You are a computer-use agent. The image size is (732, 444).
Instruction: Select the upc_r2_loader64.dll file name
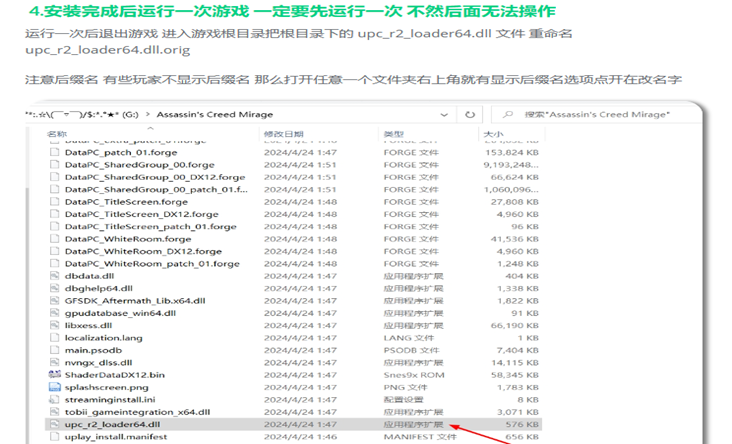(113, 424)
